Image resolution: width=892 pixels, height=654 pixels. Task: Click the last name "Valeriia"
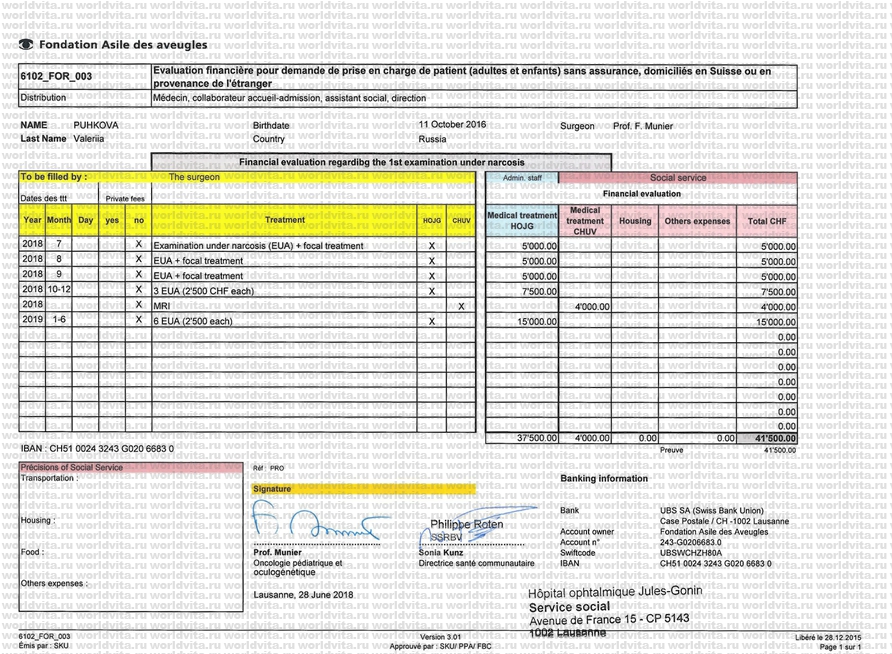[x=89, y=138]
